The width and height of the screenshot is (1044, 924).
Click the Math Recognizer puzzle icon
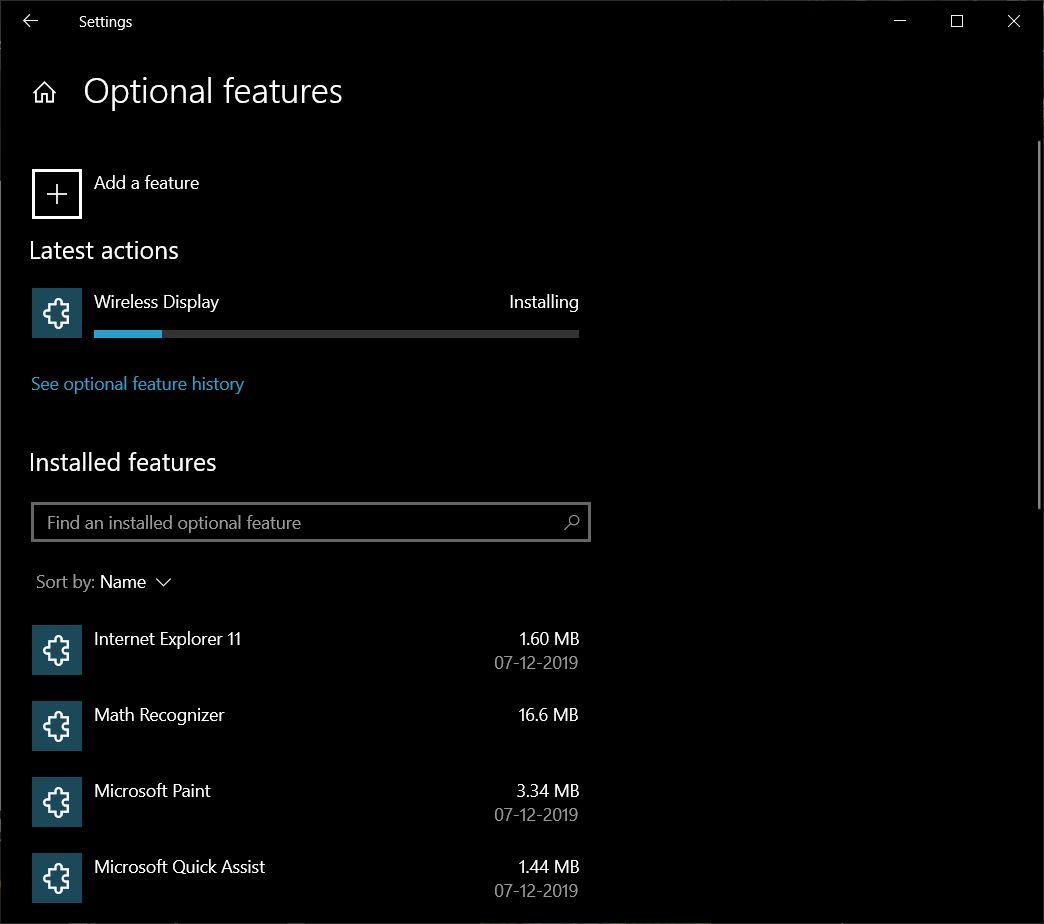[x=57, y=726]
